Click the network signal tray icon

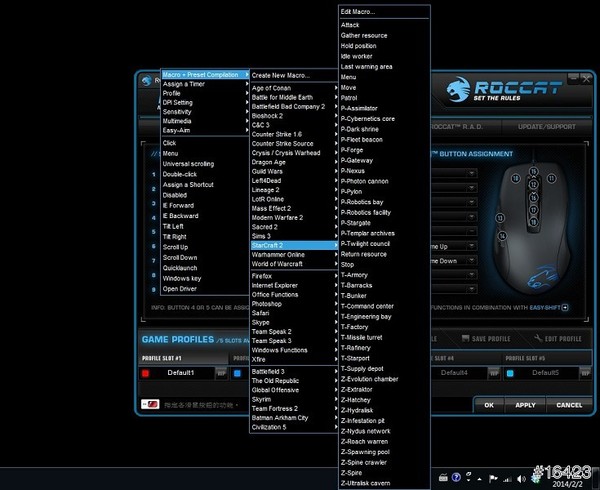click(x=507, y=479)
